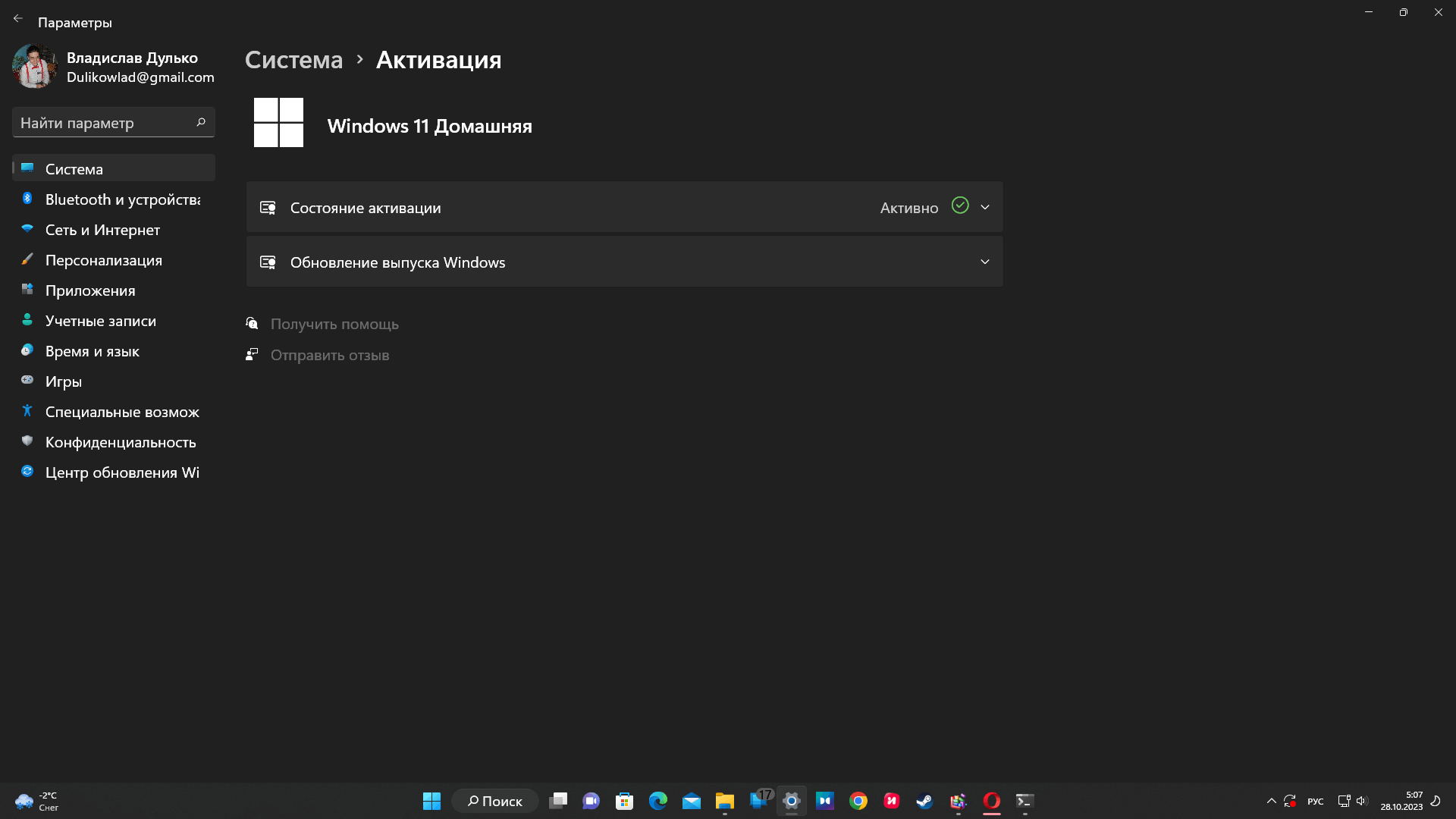The image size is (1456, 819).
Task: Open Bluetooth и устройства section
Action: 114,199
